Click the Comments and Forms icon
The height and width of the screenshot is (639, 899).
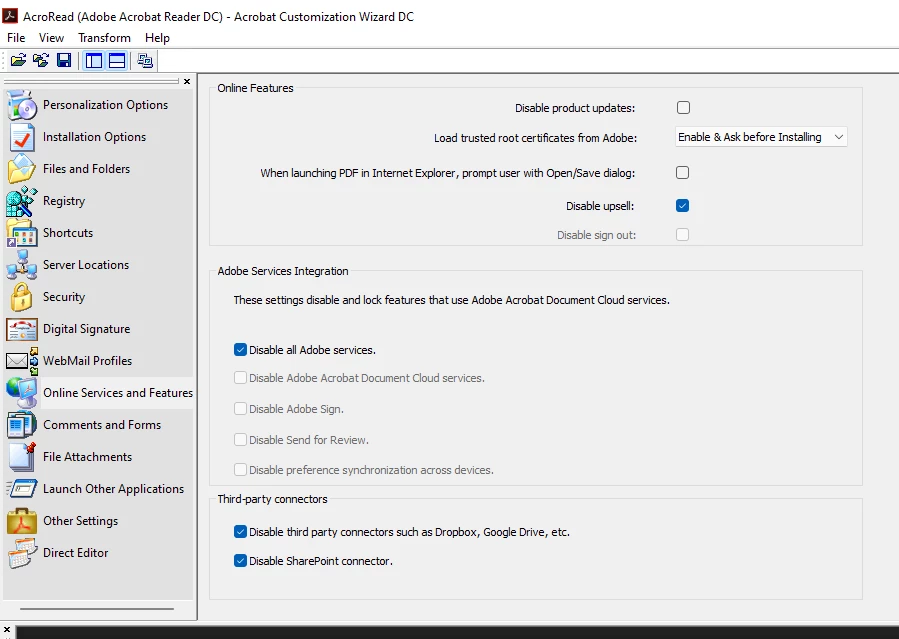coord(22,425)
